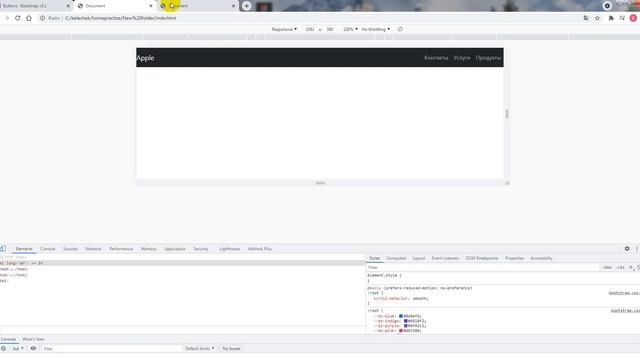Open the Default levels dropdown
This screenshot has height=360, width=640.
point(200,349)
